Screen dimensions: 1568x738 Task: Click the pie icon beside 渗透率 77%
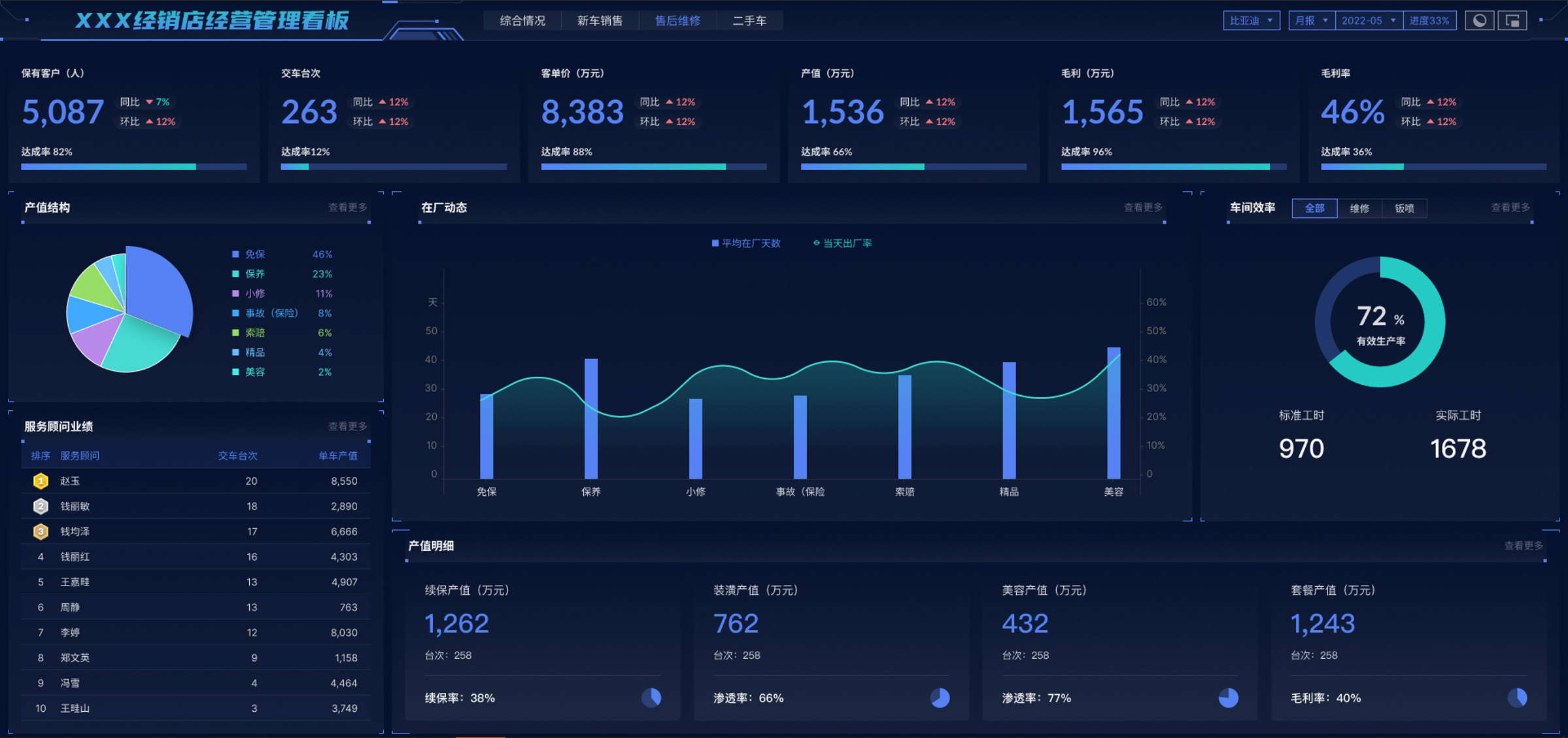coord(1228,697)
